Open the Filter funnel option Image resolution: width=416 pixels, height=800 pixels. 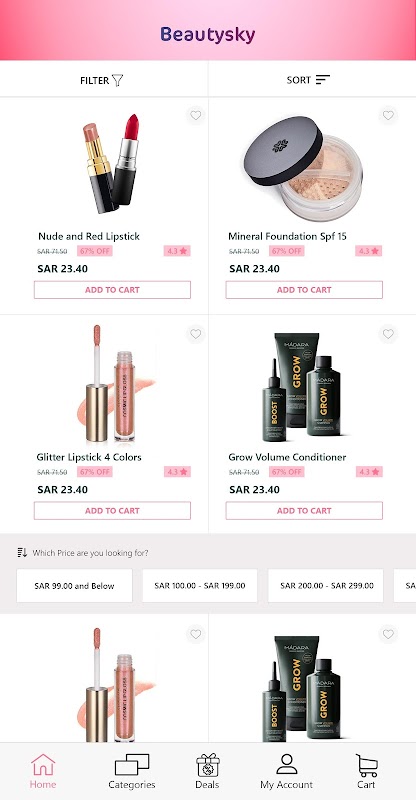coord(102,80)
